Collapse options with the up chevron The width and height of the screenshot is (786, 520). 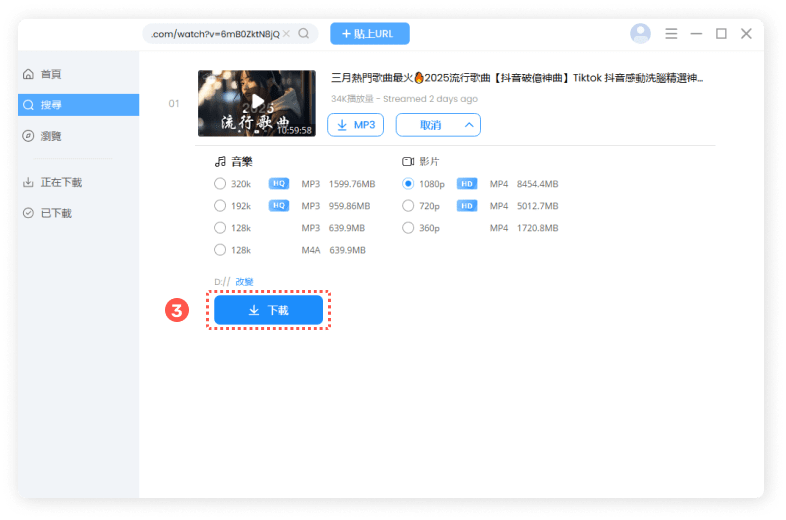469,125
